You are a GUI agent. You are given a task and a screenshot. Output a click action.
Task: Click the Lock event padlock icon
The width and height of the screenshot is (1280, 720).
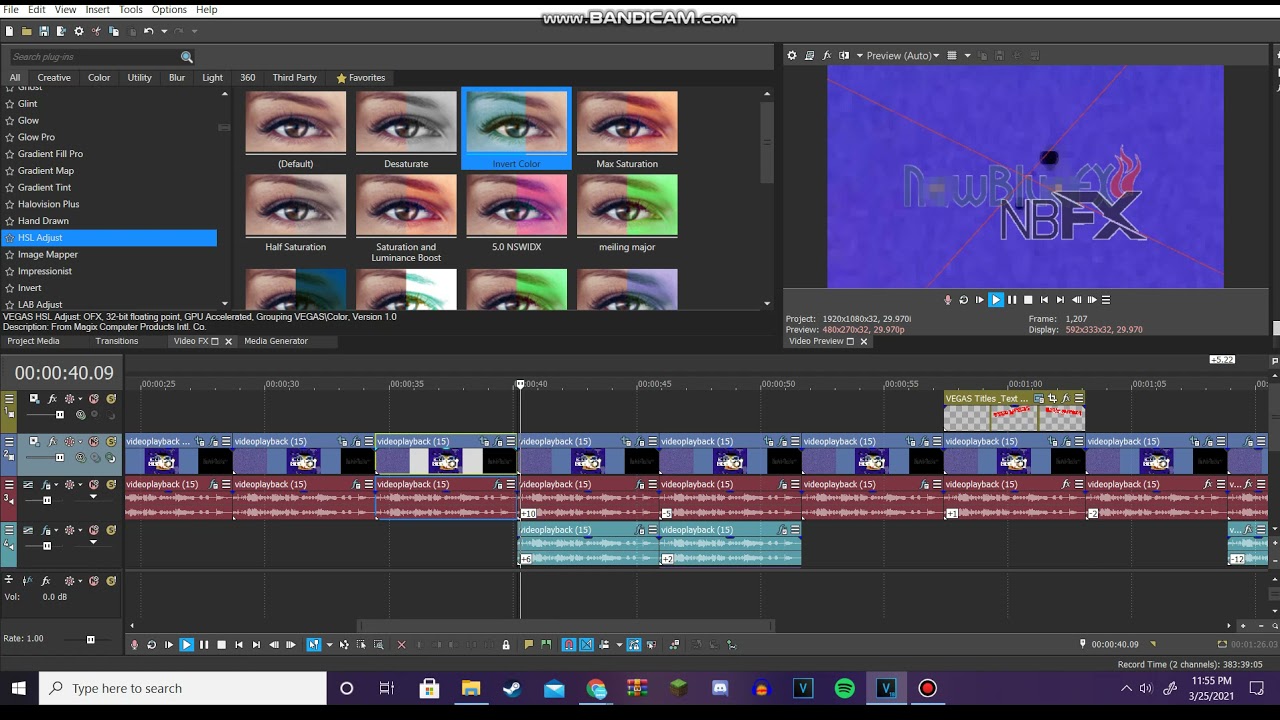click(506, 645)
